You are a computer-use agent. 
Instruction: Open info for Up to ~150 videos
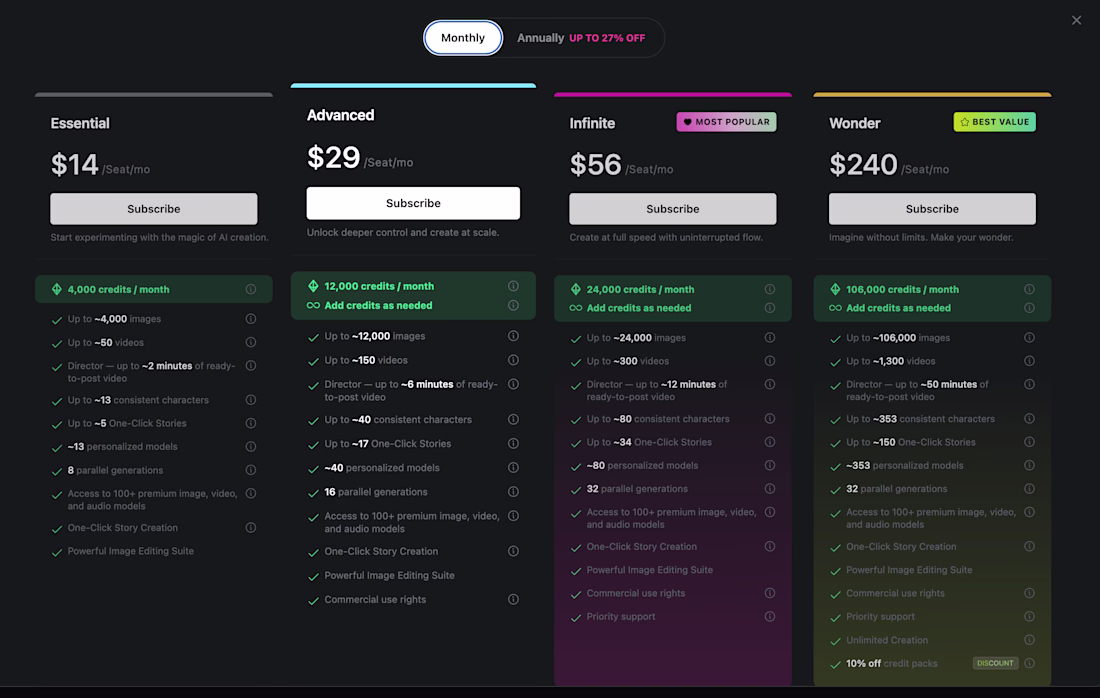[514, 360]
